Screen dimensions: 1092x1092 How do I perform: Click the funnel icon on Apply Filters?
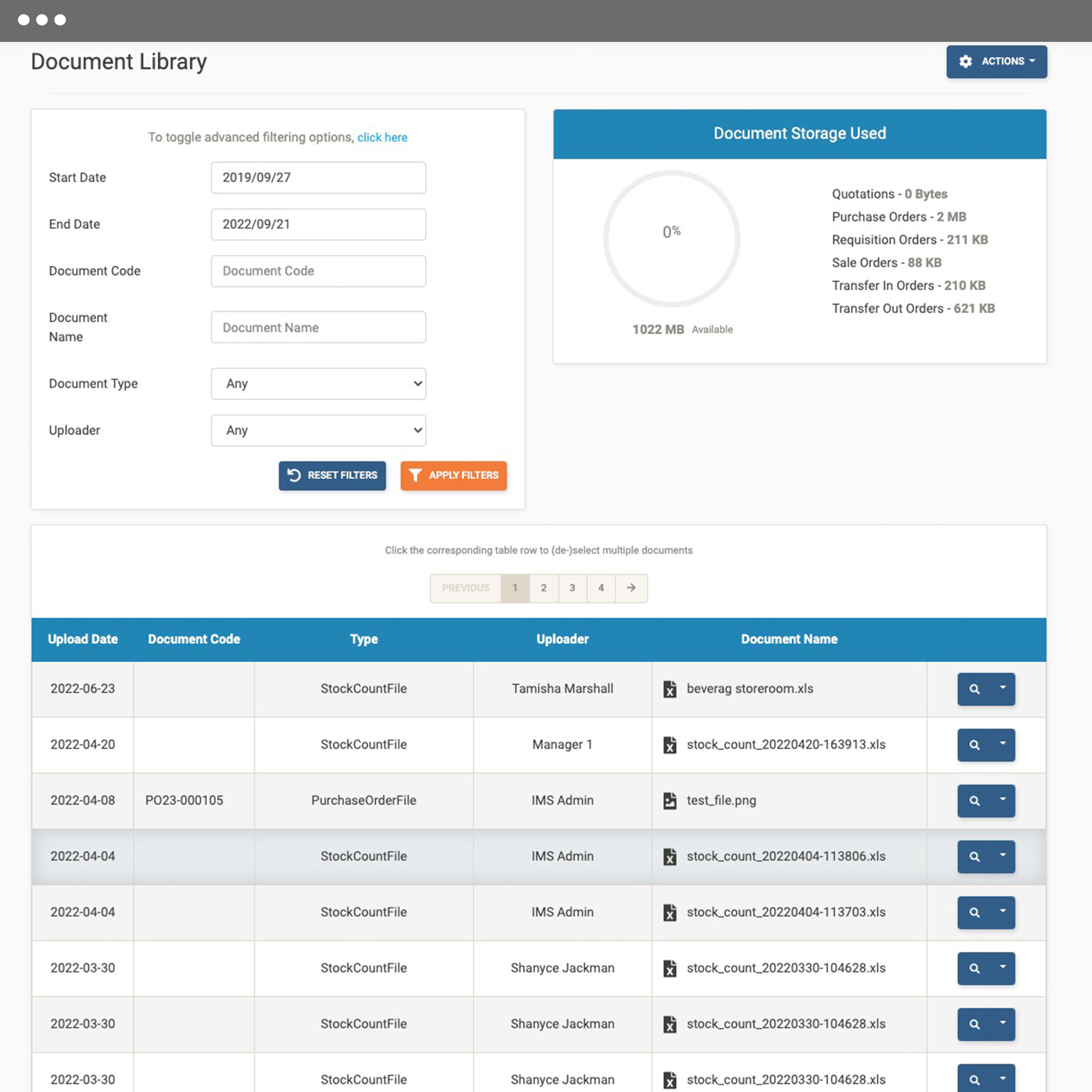[416, 476]
